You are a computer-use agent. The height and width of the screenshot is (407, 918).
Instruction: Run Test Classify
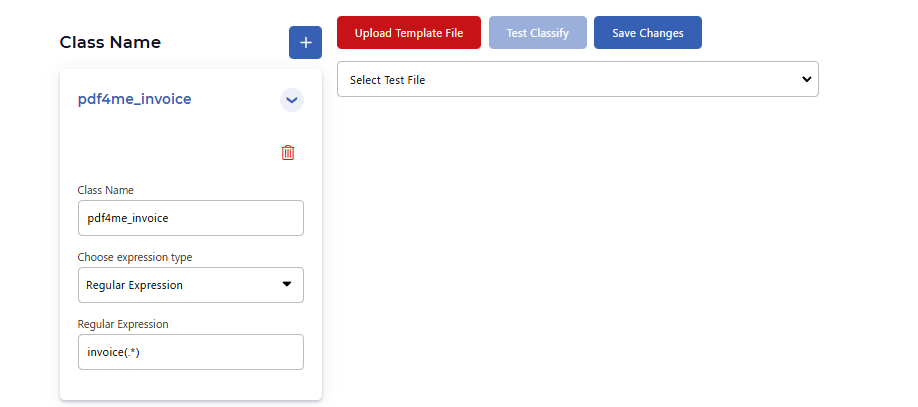coord(537,33)
